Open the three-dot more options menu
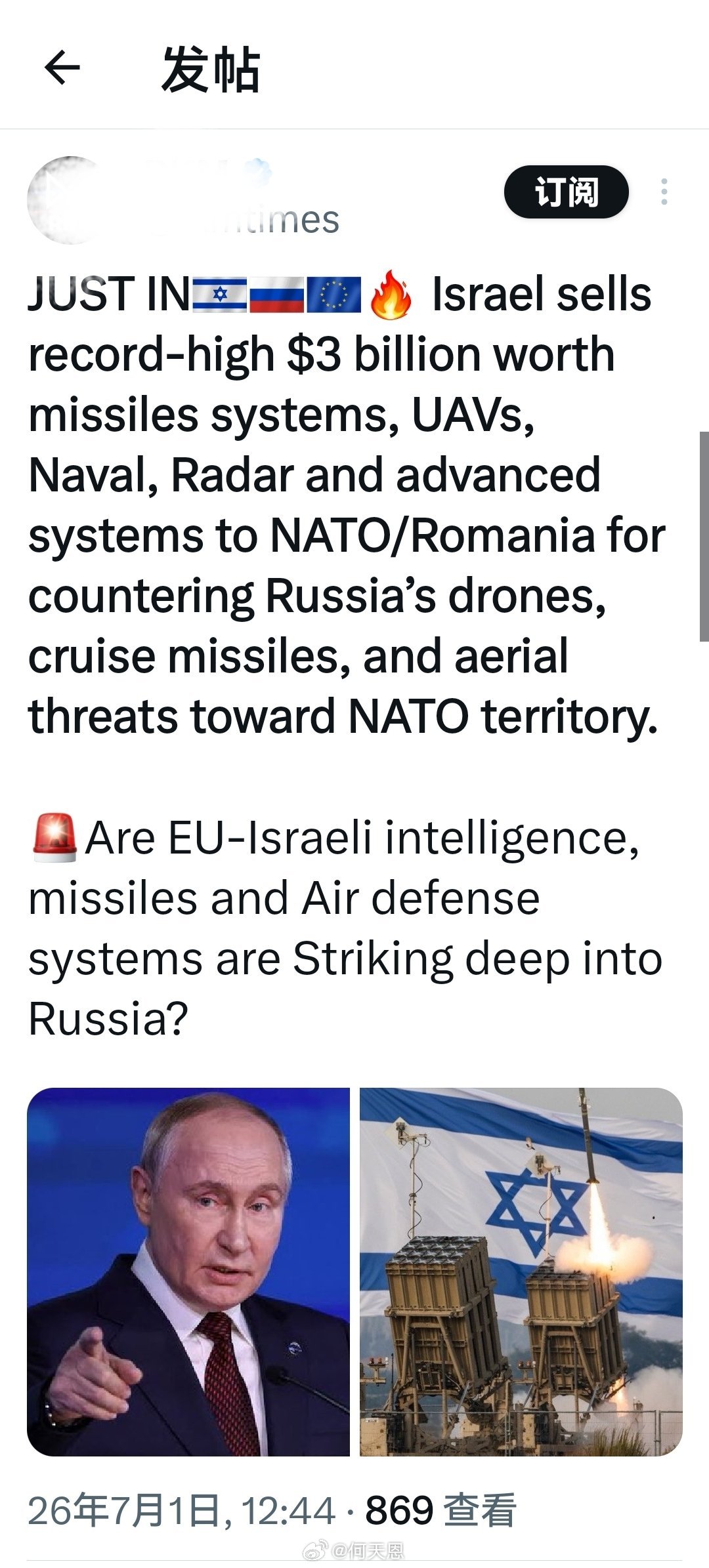The height and width of the screenshot is (1568, 709). [664, 192]
